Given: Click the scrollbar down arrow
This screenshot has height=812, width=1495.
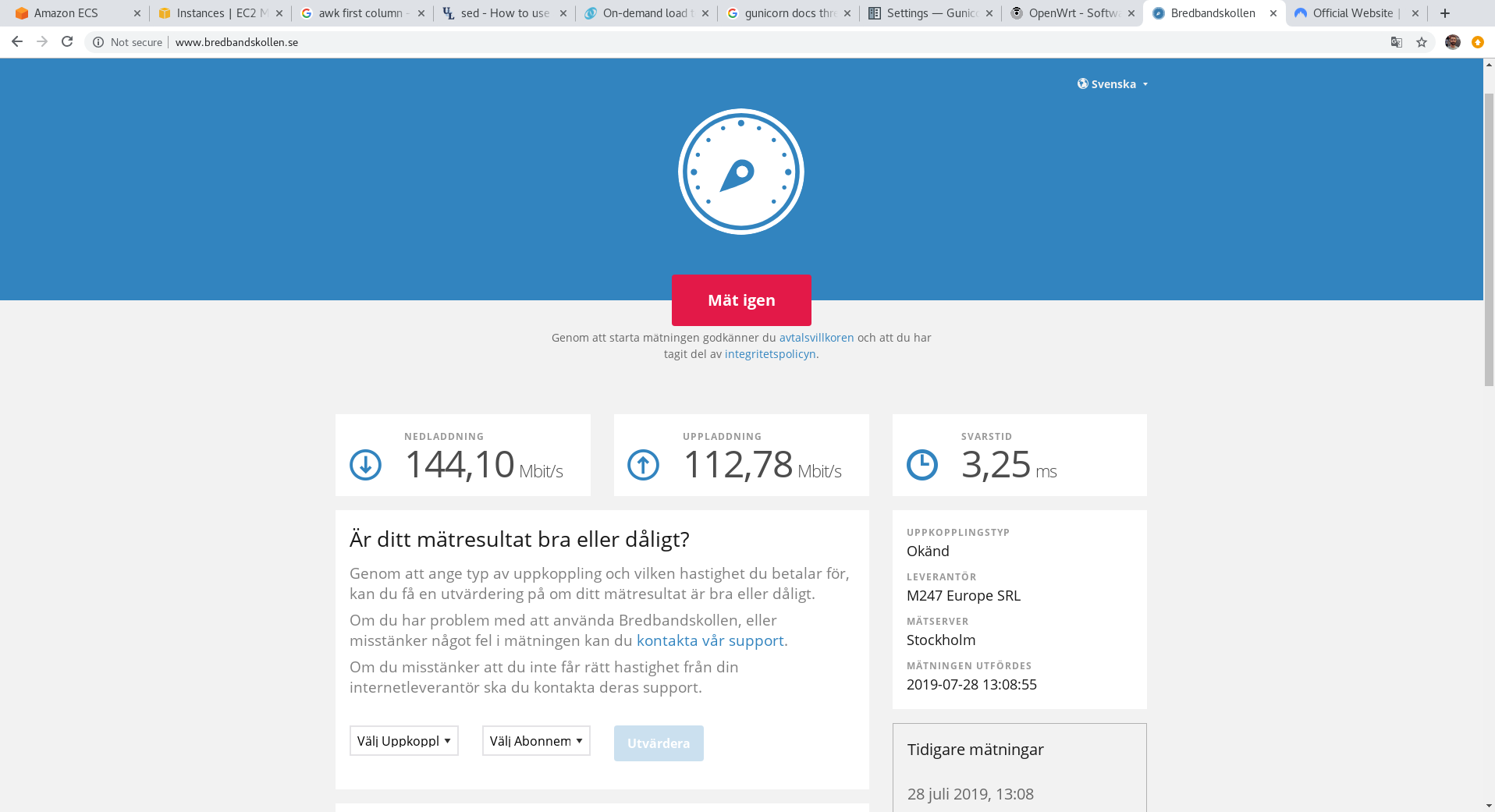Looking at the screenshot, I should click(x=1489, y=806).
